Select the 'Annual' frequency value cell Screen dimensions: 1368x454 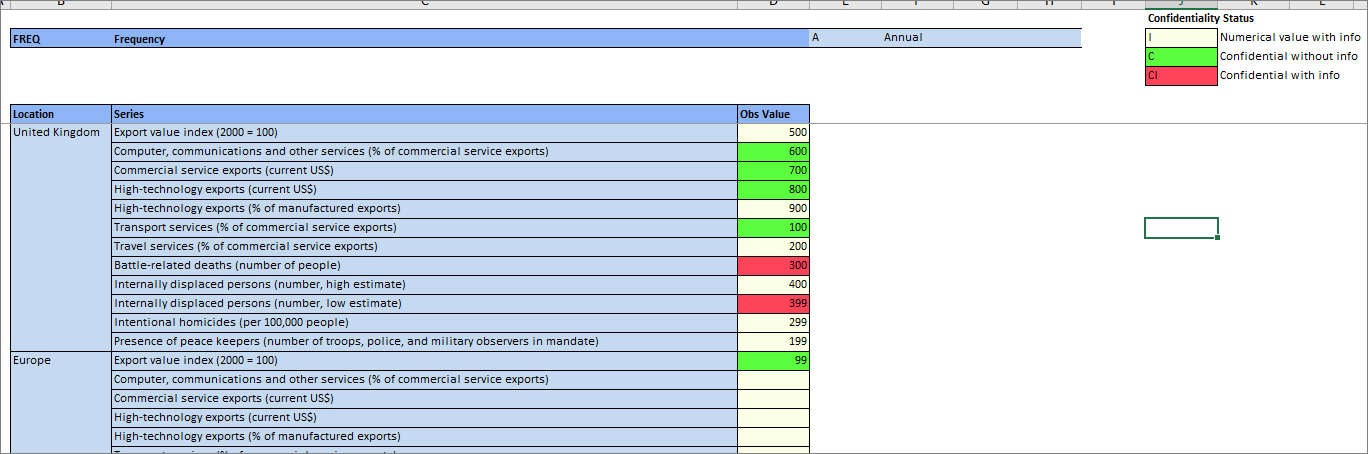pyautogui.click(x=903, y=38)
